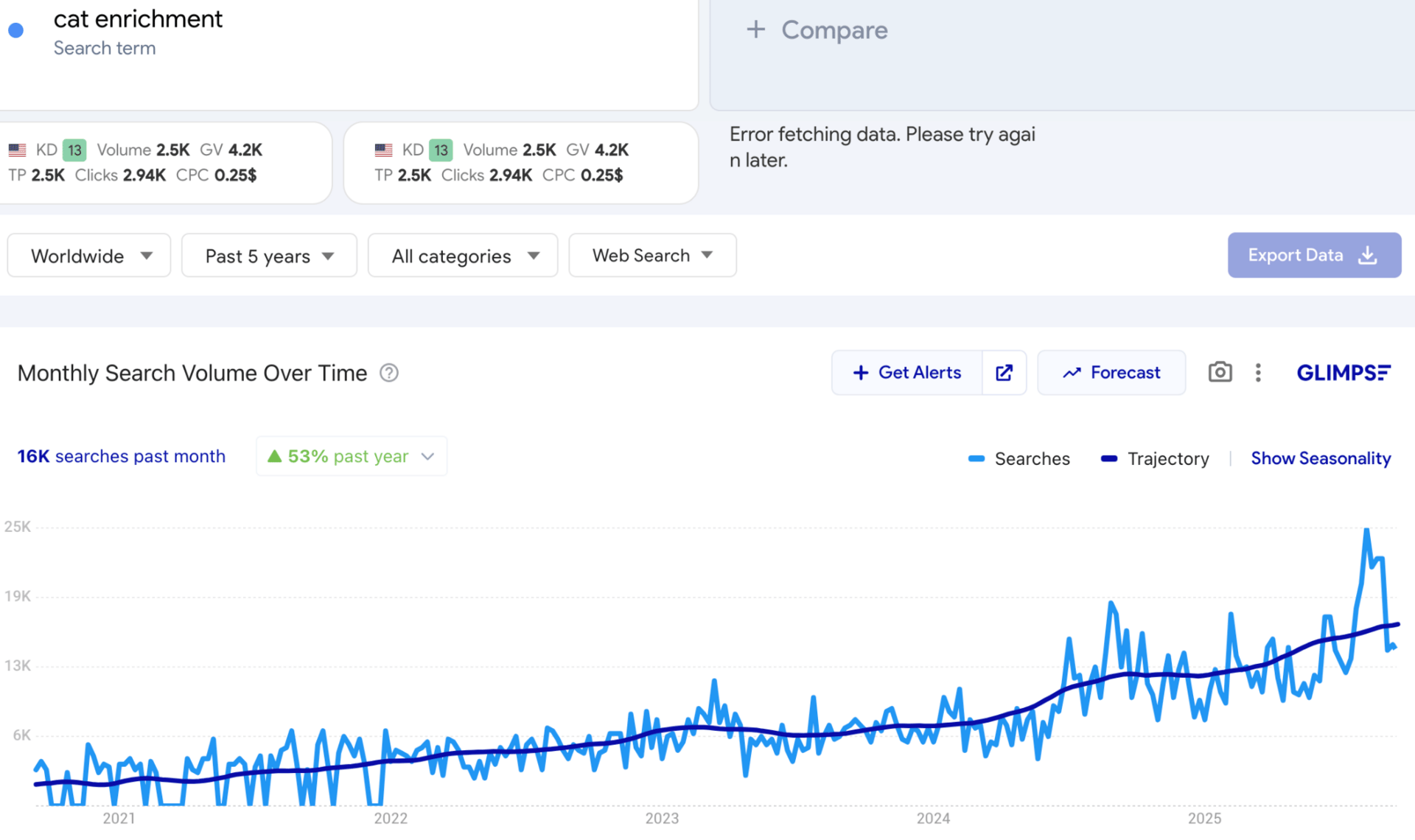The width and height of the screenshot is (1415, 840).
Task: Click the help question mark icon
Action: pos(389,374)
